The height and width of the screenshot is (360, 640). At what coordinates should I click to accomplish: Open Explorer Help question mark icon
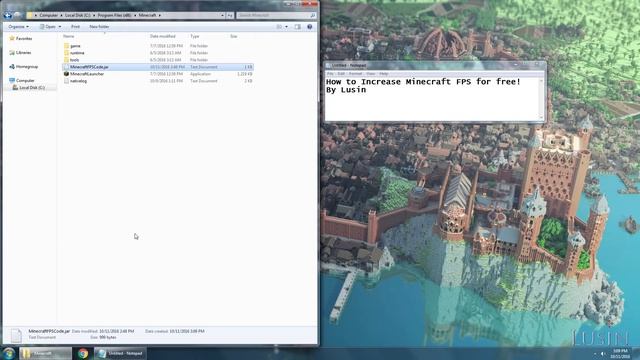pyautogui.click(x=309, y=27)
